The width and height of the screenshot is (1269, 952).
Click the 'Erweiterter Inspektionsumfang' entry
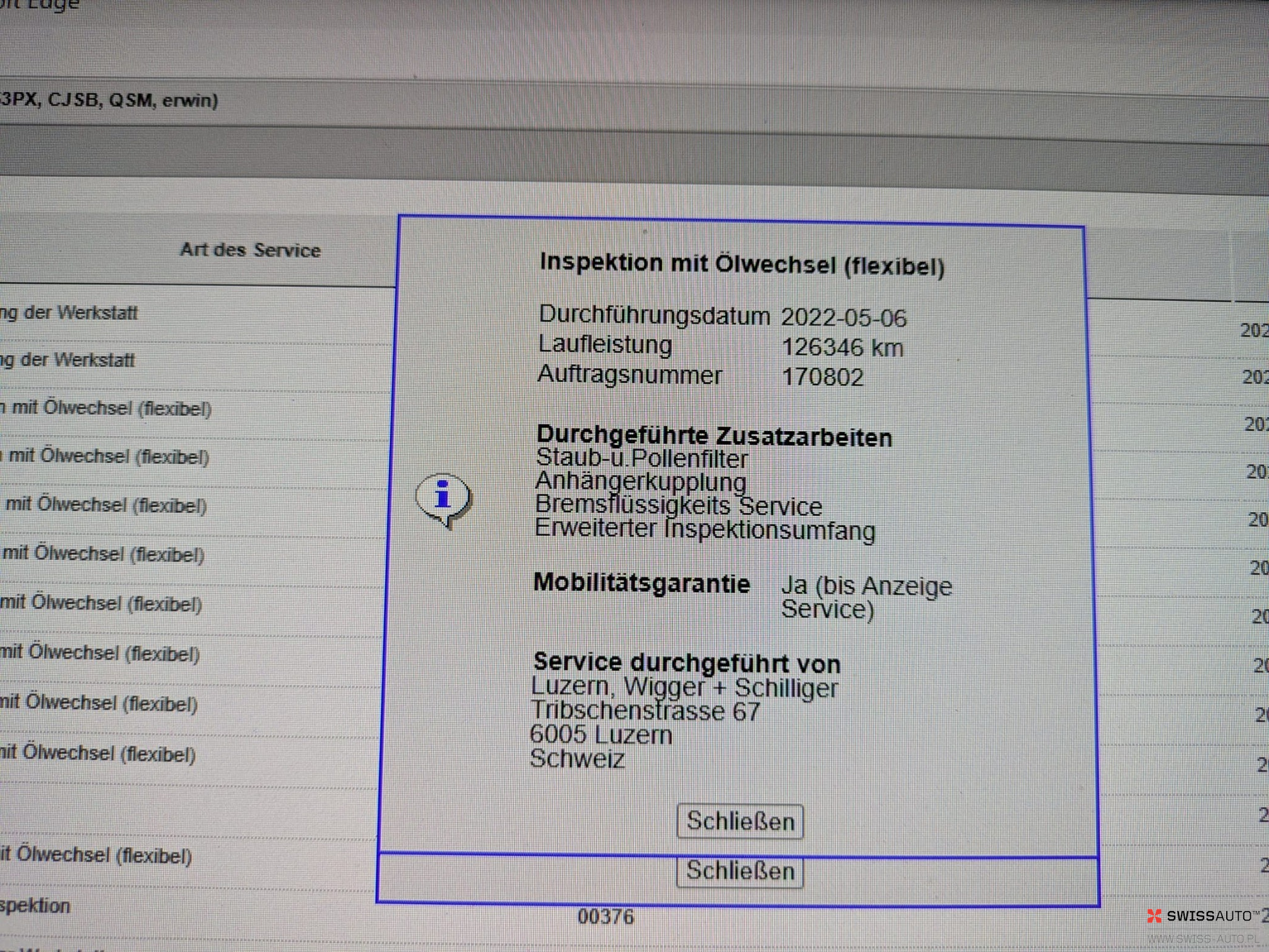point(704,529)
